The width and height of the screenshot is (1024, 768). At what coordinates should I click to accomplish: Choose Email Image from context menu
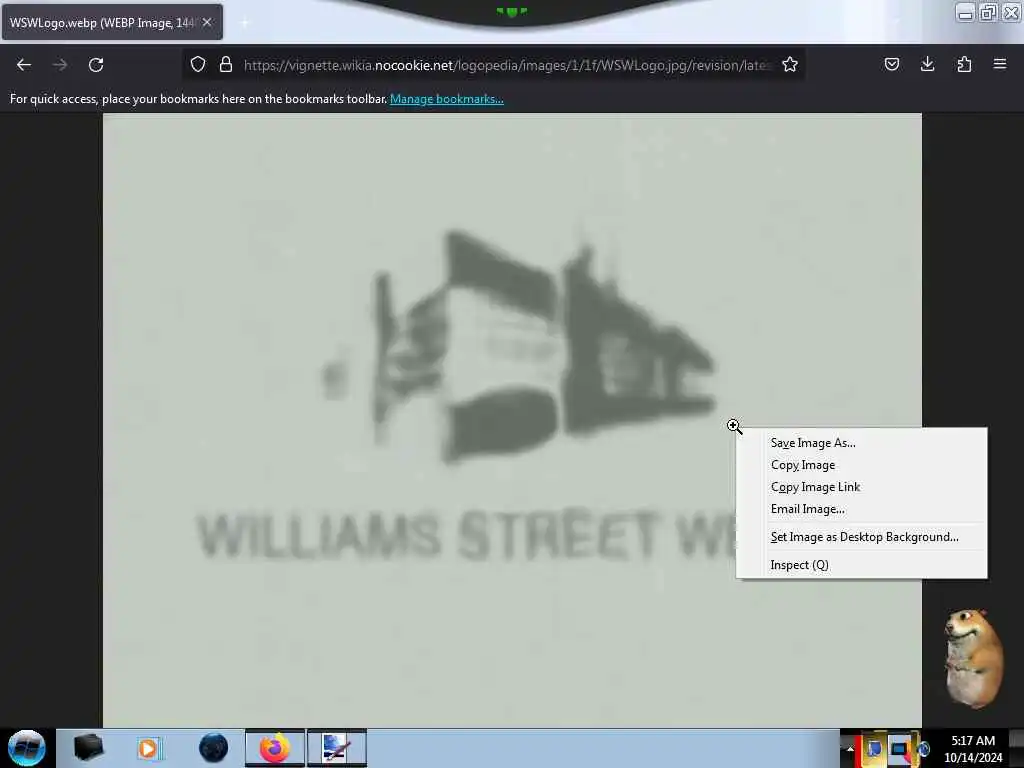coord(861,509)
